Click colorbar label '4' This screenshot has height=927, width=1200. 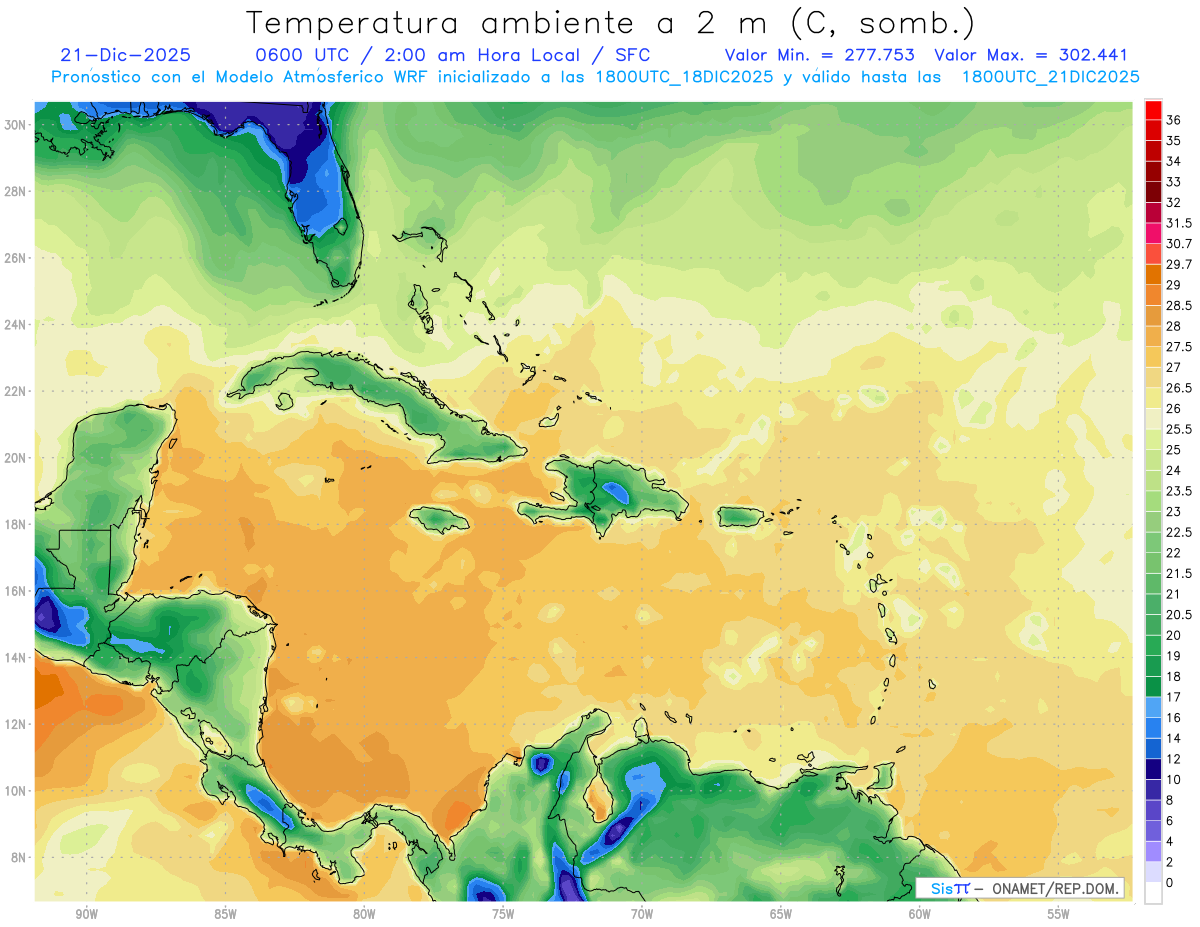click(x=1170, y=841)
